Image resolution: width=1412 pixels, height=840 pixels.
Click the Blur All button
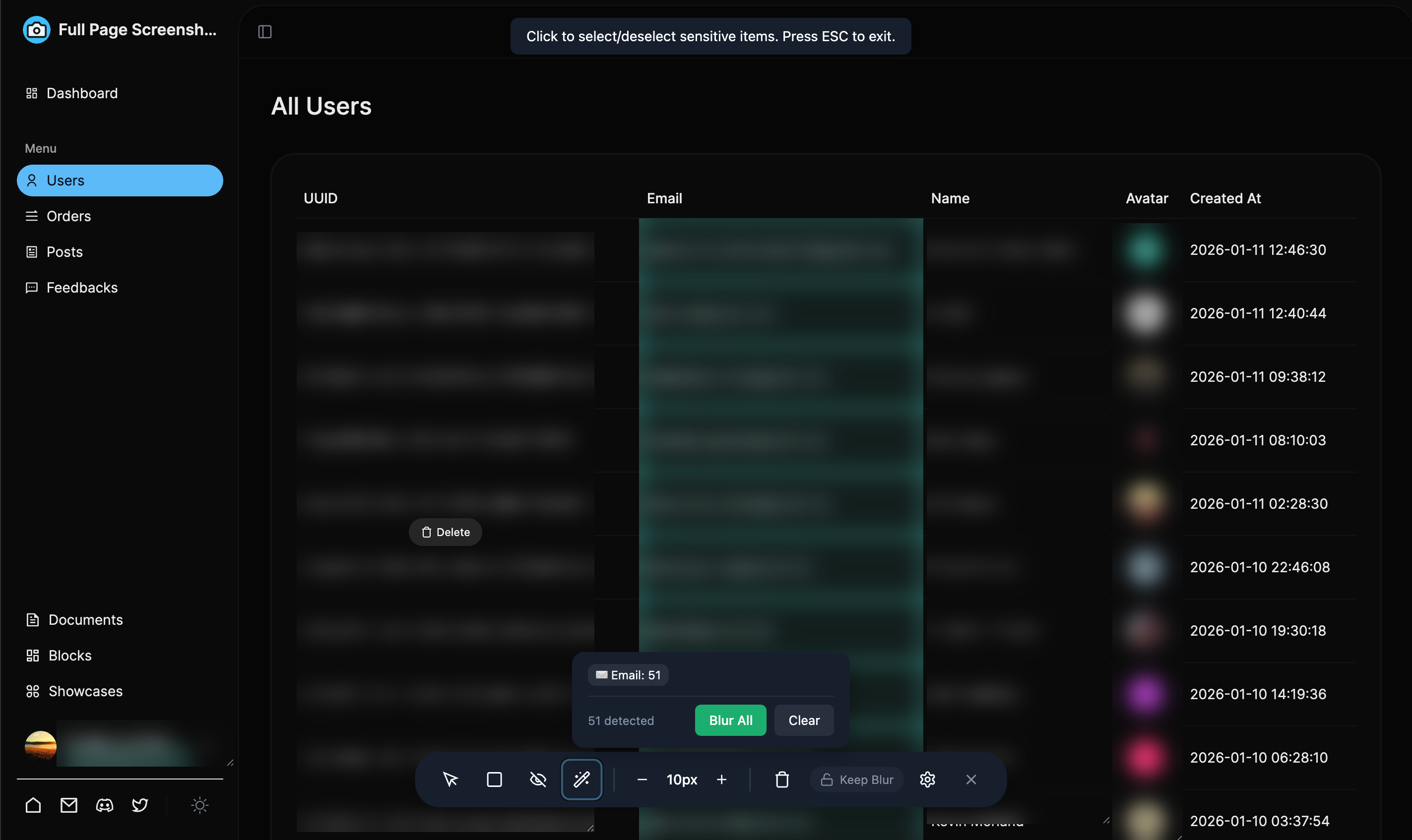point(730,720)
